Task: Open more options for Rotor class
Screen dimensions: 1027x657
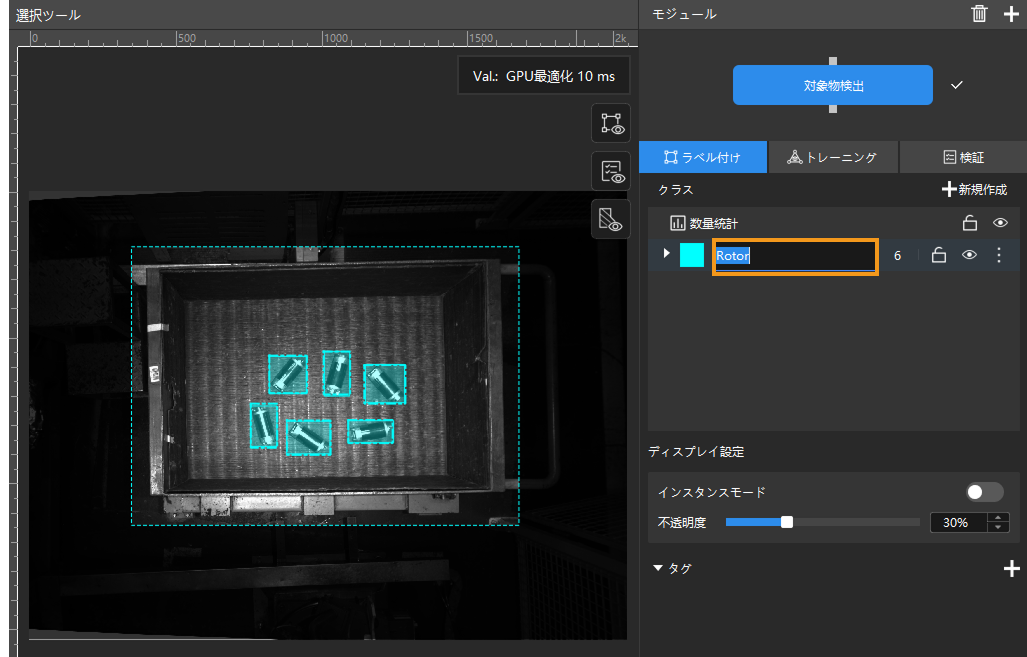Action: coord(998,255)
